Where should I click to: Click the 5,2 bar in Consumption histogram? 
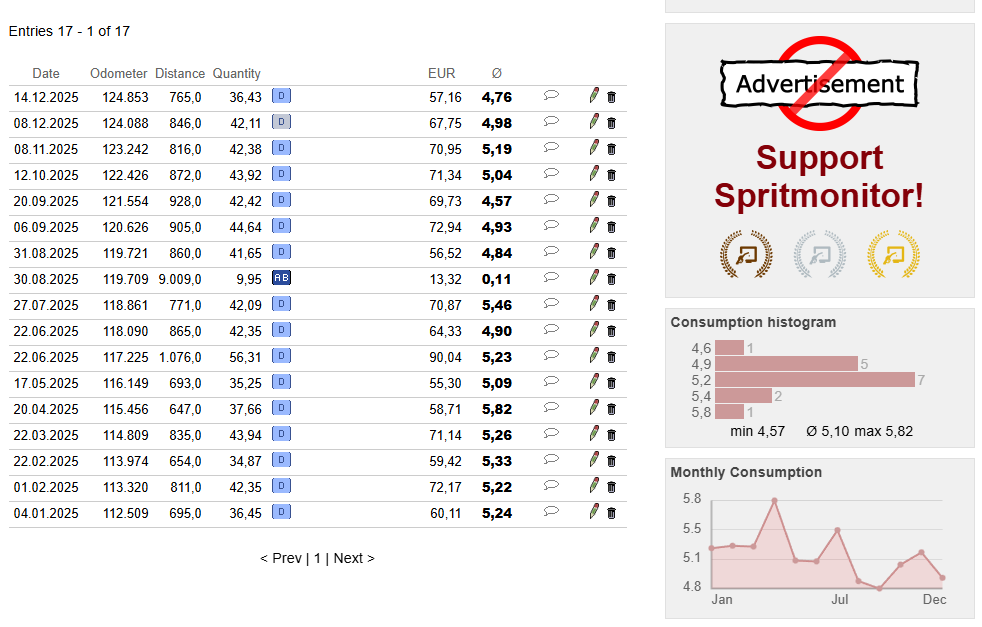click(815, 380)
